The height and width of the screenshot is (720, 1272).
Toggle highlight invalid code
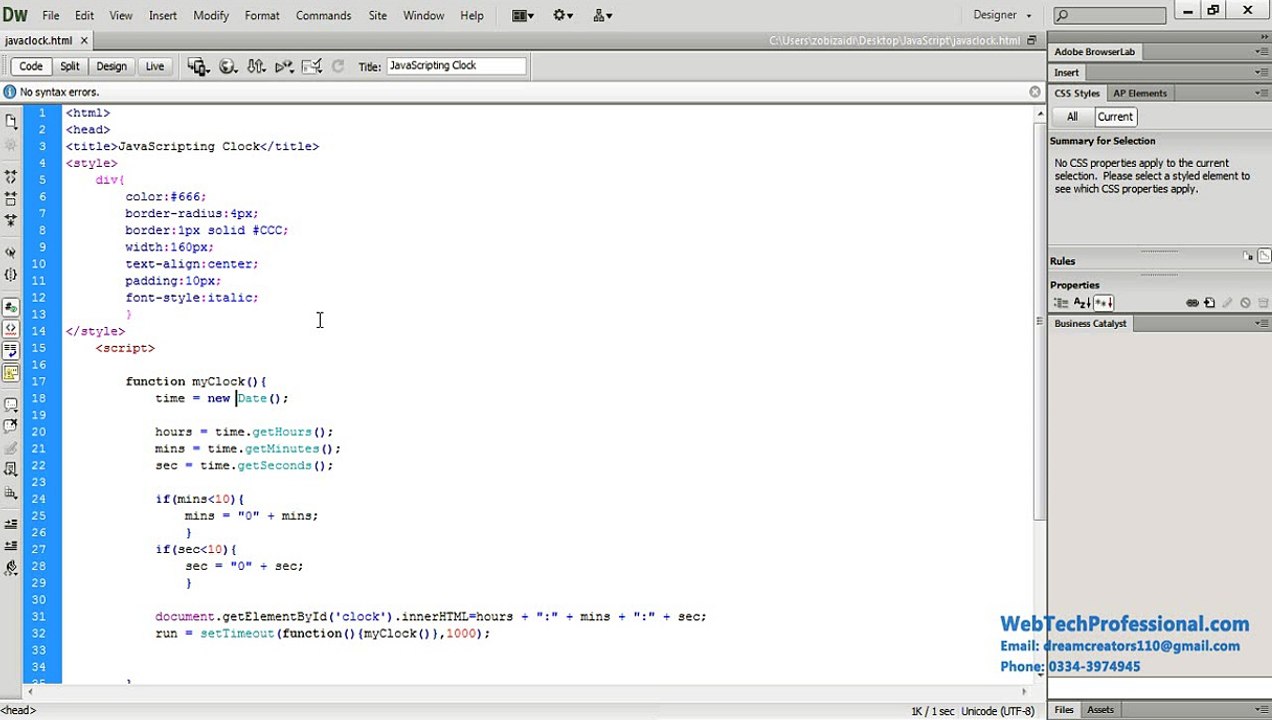pos(11,329)
